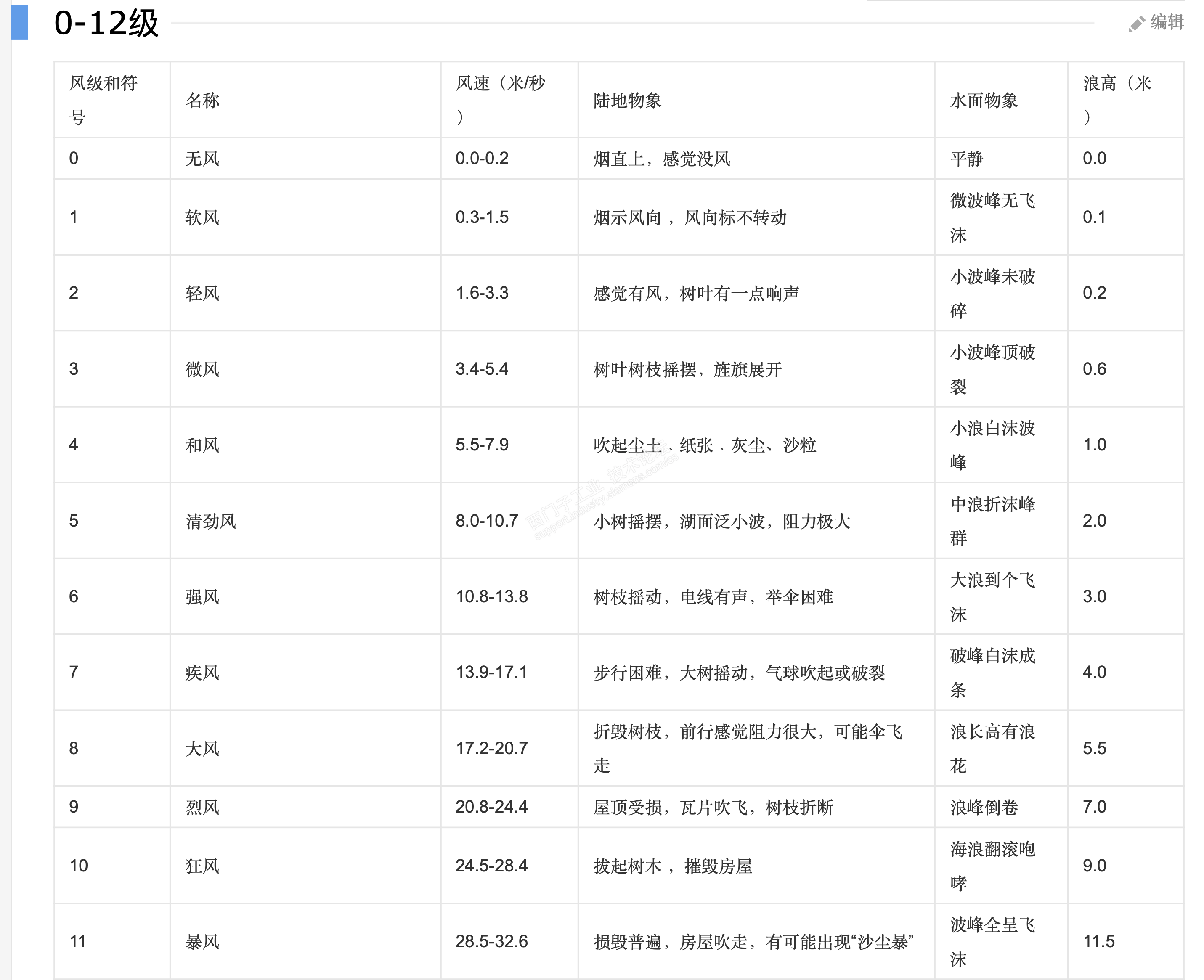1204x980 pixels.
Task: Click the 微风 row wind speed 3.4-5.4
Action: click(x=482, y=369)
